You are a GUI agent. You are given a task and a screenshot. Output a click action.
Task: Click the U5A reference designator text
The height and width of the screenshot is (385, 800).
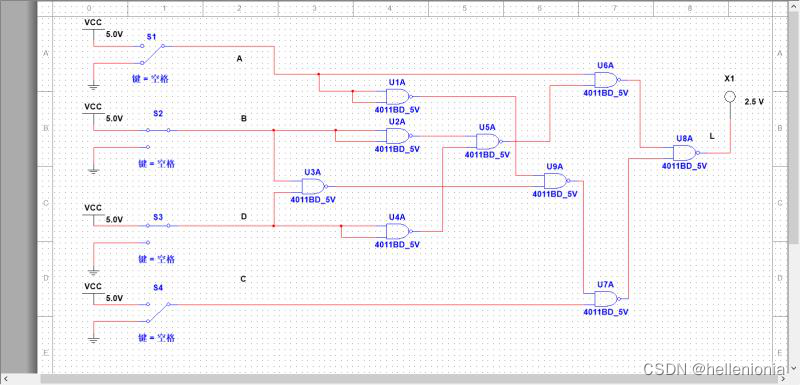(487, 127)
